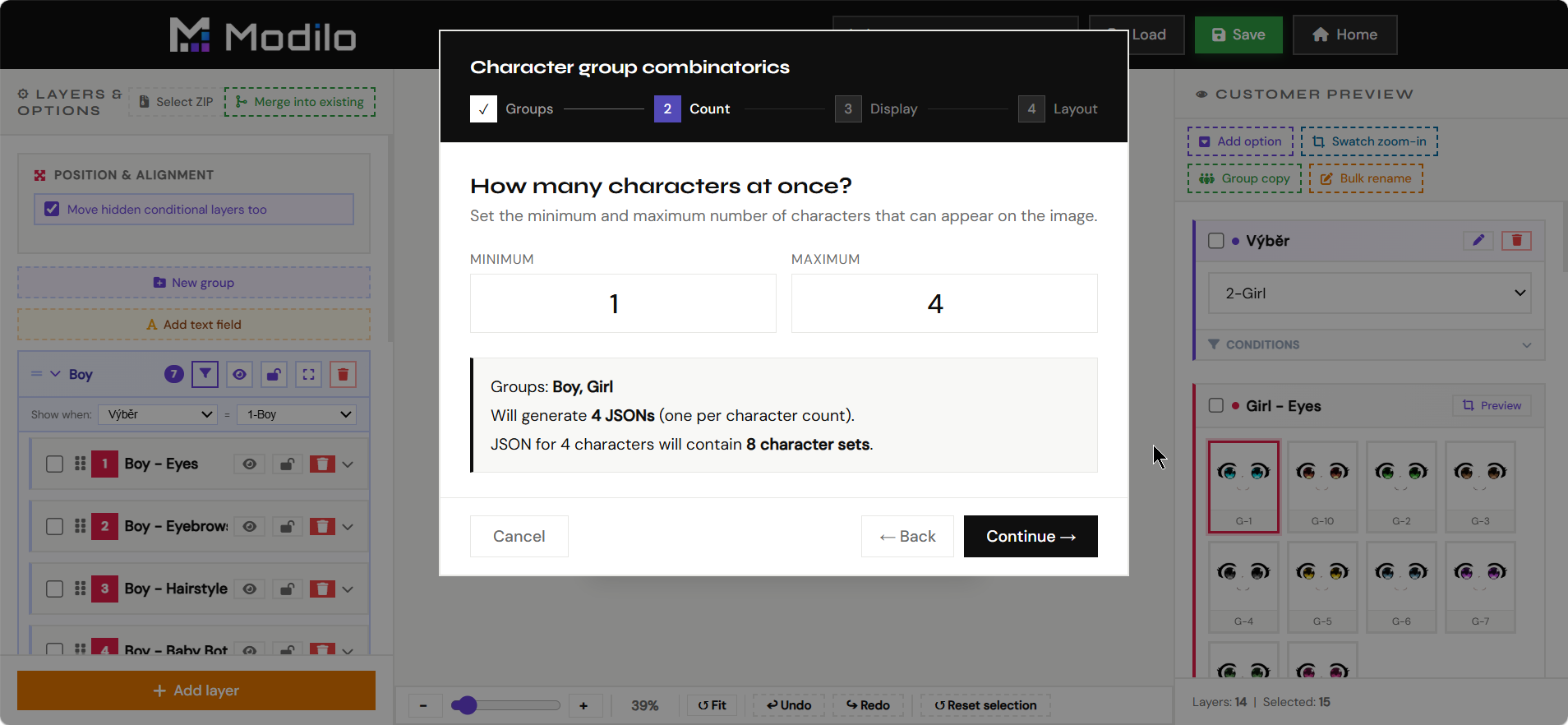
Task: Delete the Výběr option with trash icon
Action: pos(1516,240)
